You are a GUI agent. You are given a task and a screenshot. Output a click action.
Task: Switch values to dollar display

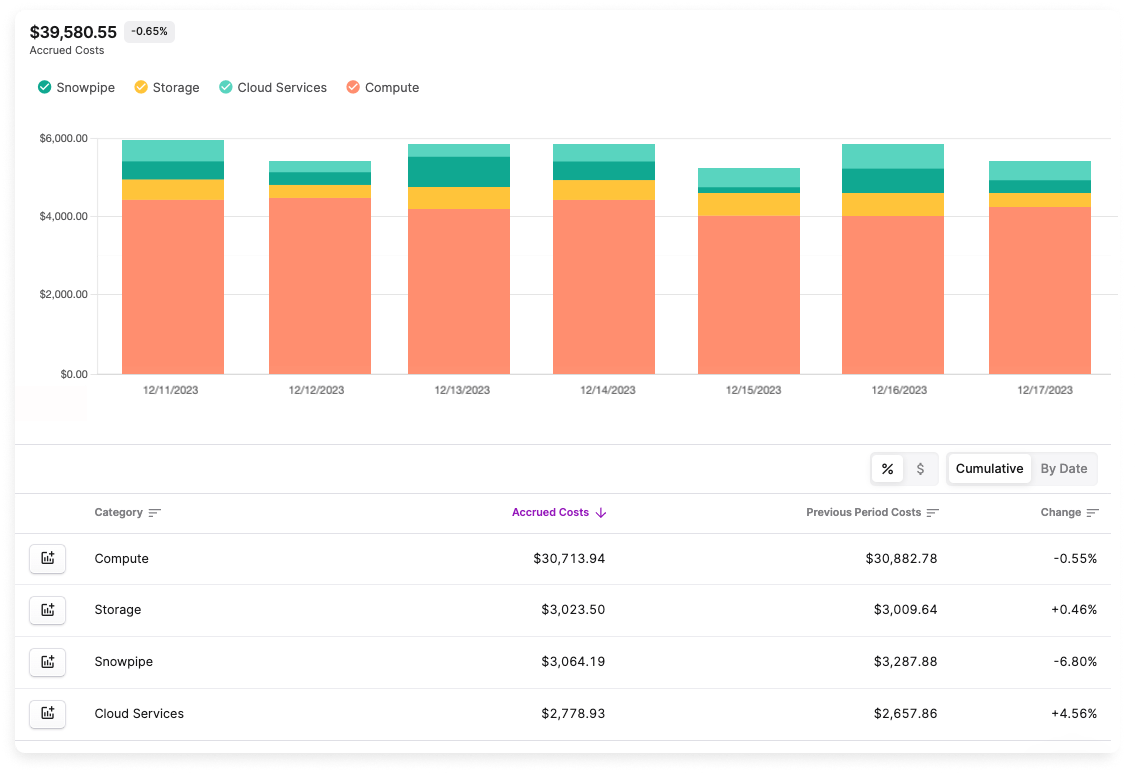pos(921,468)
